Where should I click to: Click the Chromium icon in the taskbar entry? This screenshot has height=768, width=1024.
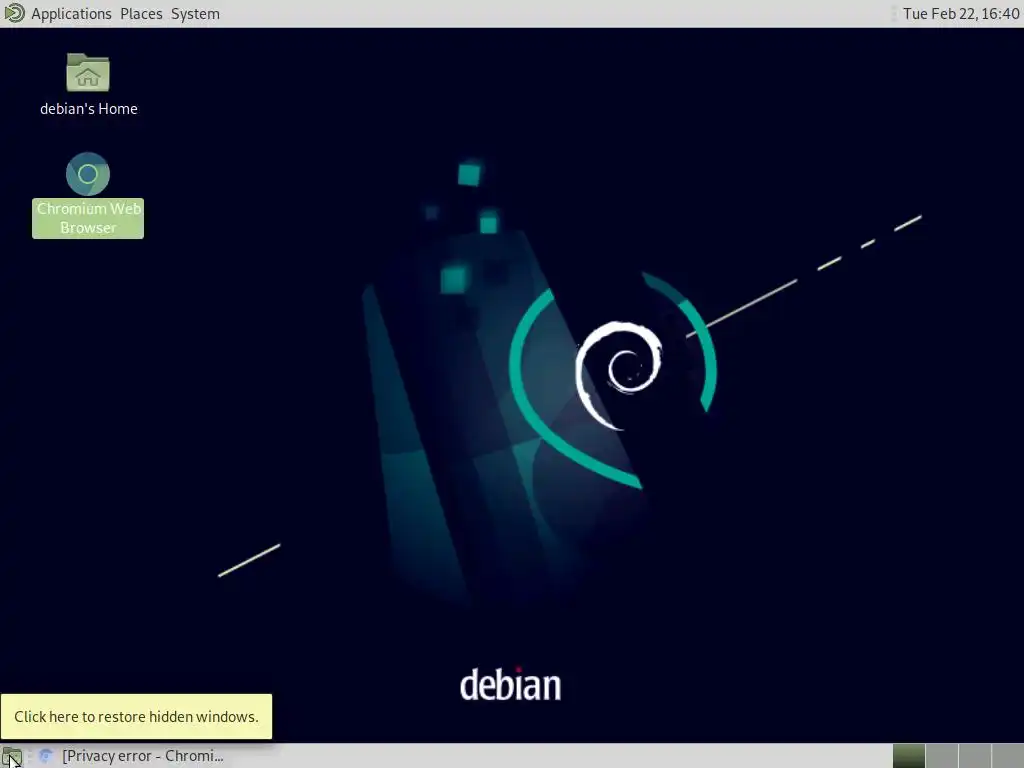point(46,756)
